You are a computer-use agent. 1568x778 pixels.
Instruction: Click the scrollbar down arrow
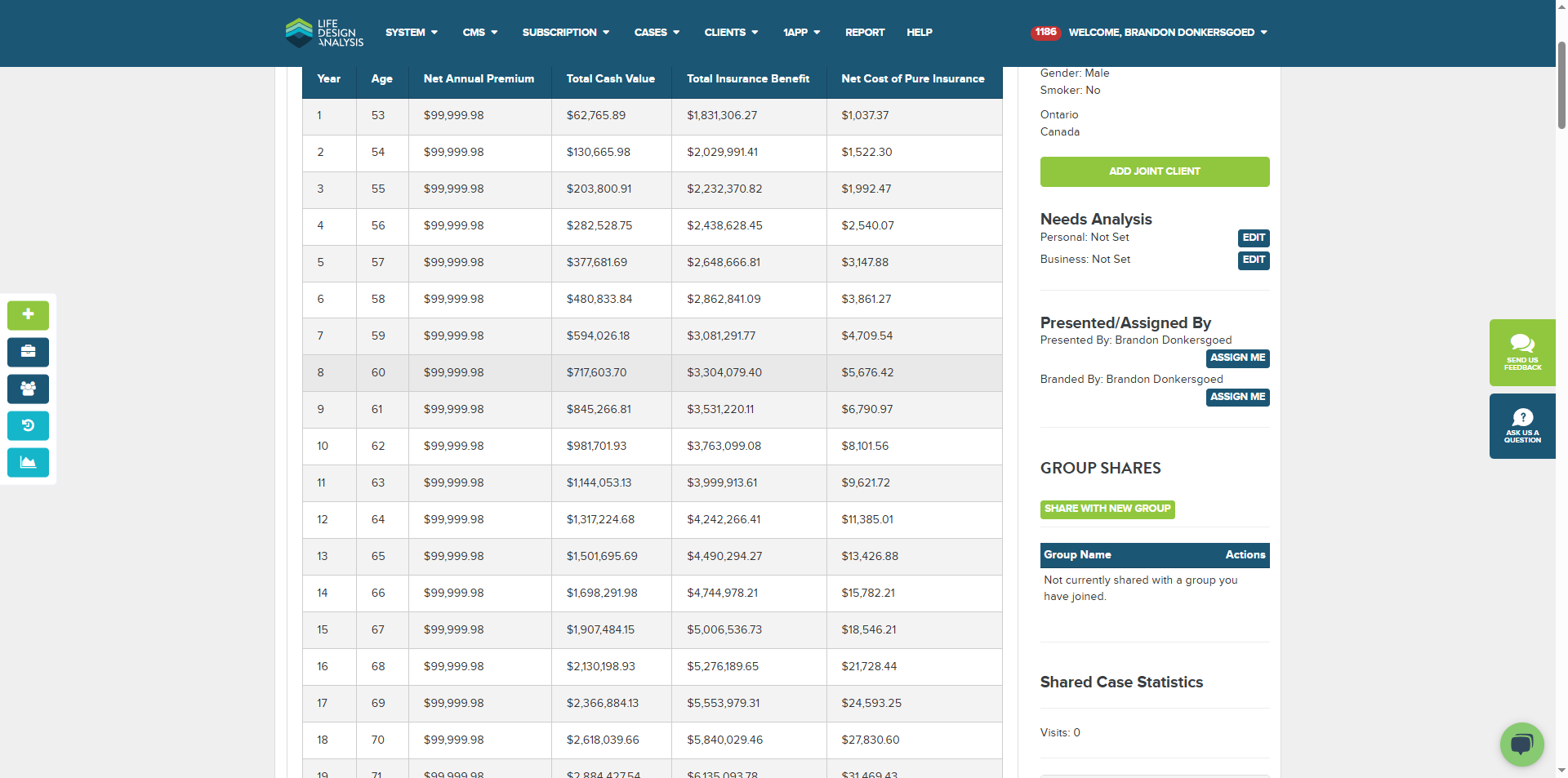click(1561, 770)
